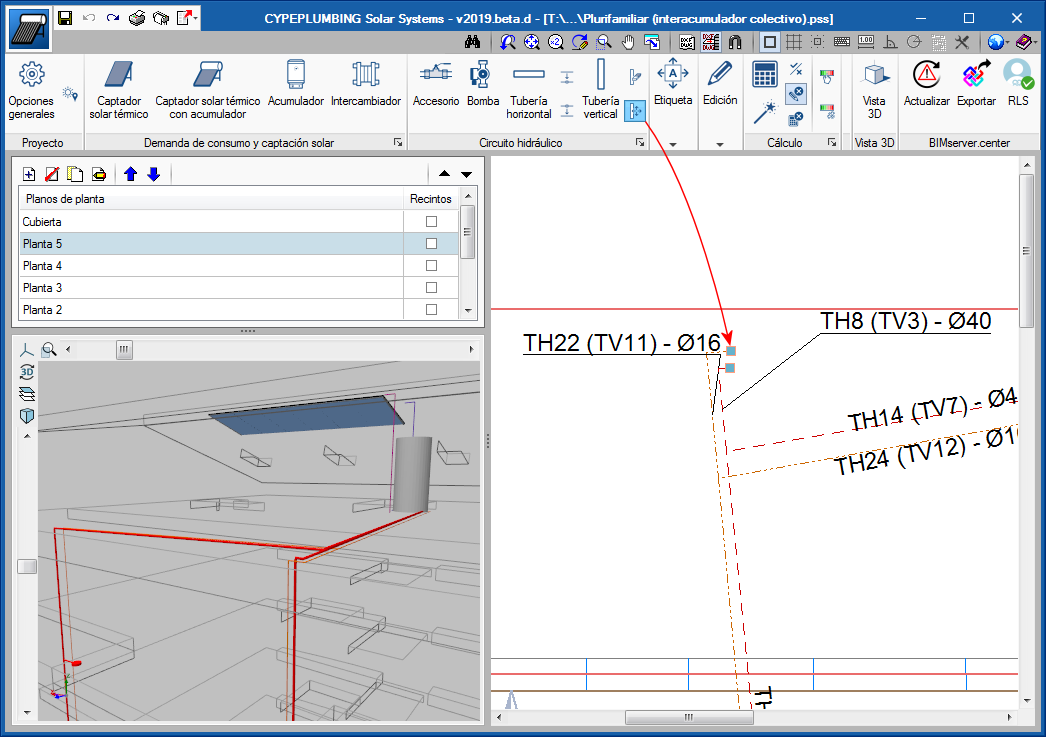Select the Planta 3 floor plan row
This screenshot has height=737, width=1046.
tap(211, 287)
